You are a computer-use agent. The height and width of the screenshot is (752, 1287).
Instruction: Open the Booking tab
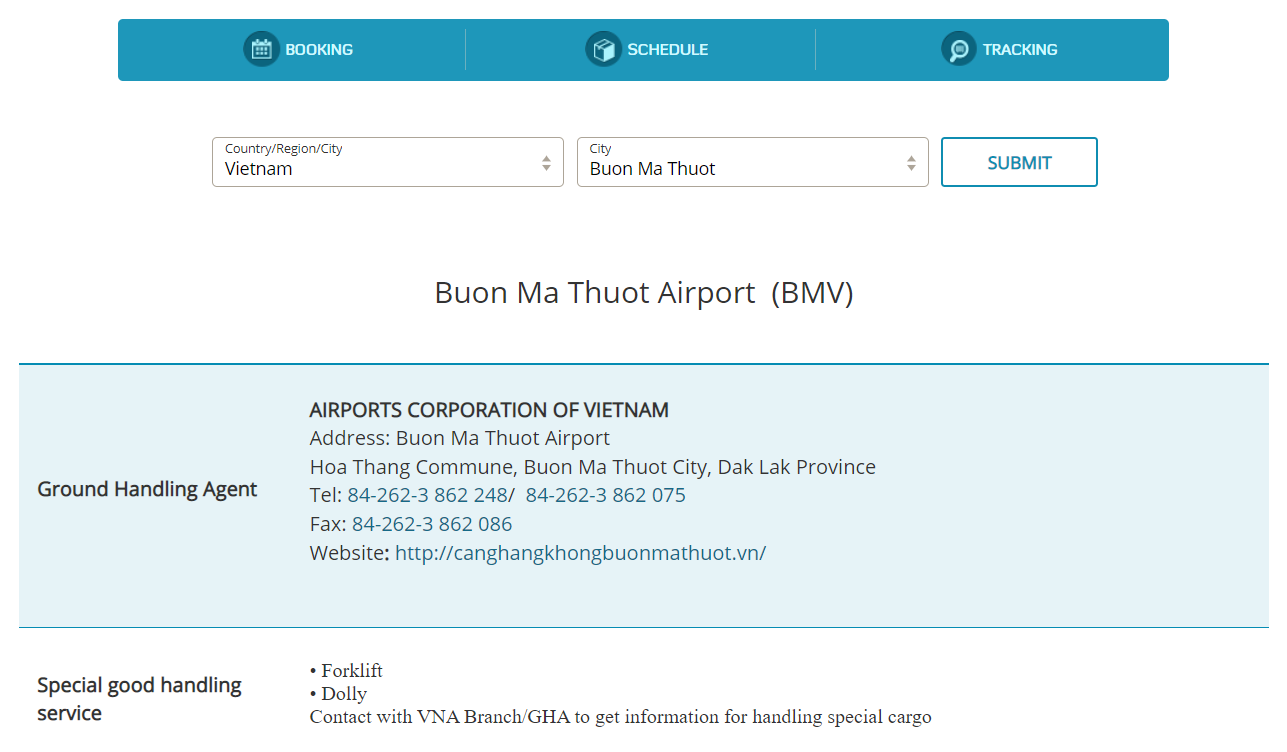(x=298, y=49)
